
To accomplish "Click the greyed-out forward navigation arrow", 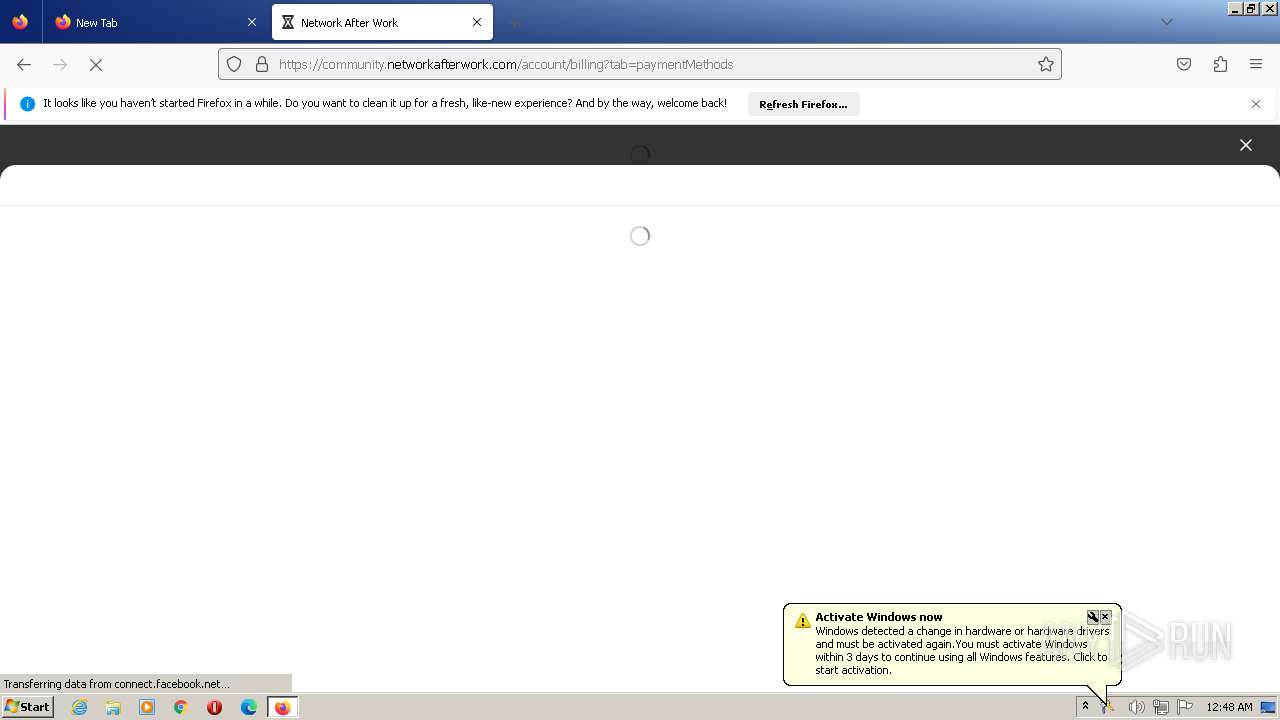I will coord(60,64).
